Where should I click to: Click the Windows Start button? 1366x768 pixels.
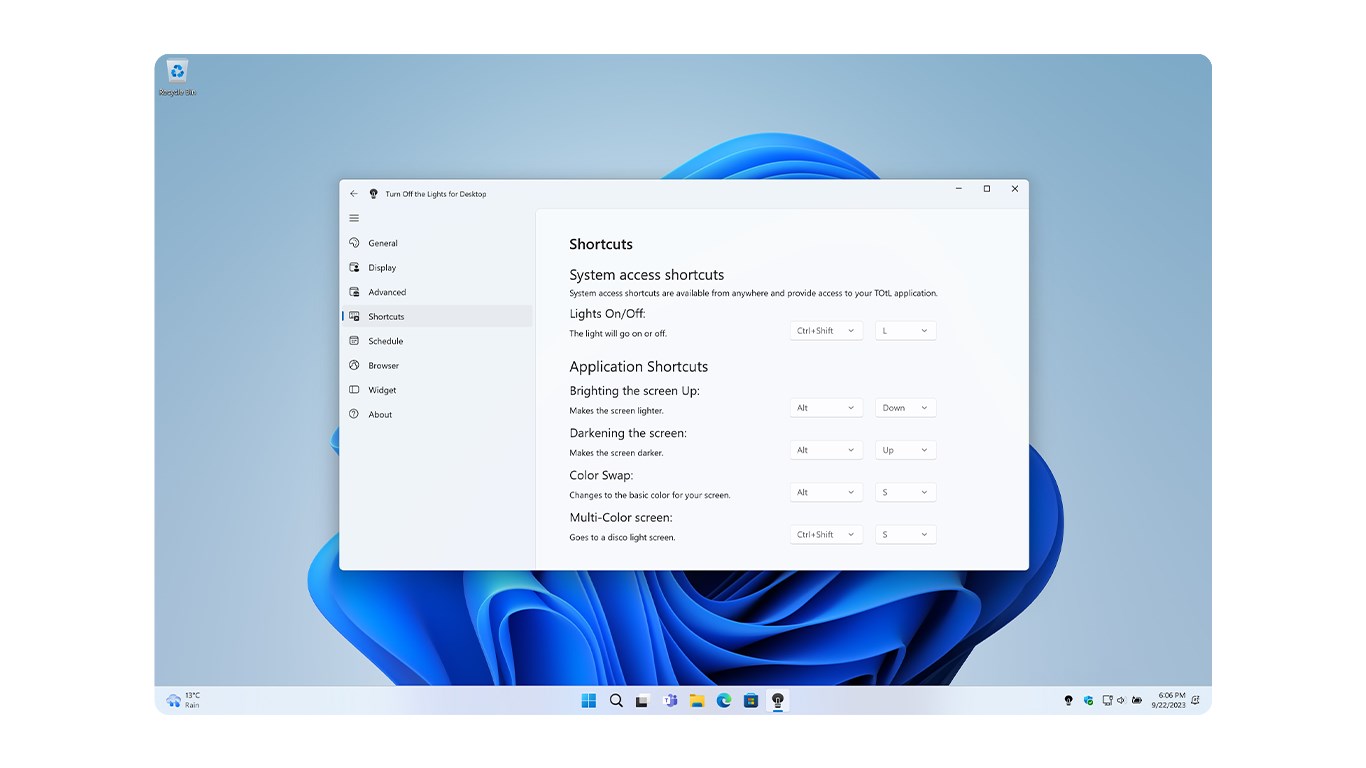point(589,700)
